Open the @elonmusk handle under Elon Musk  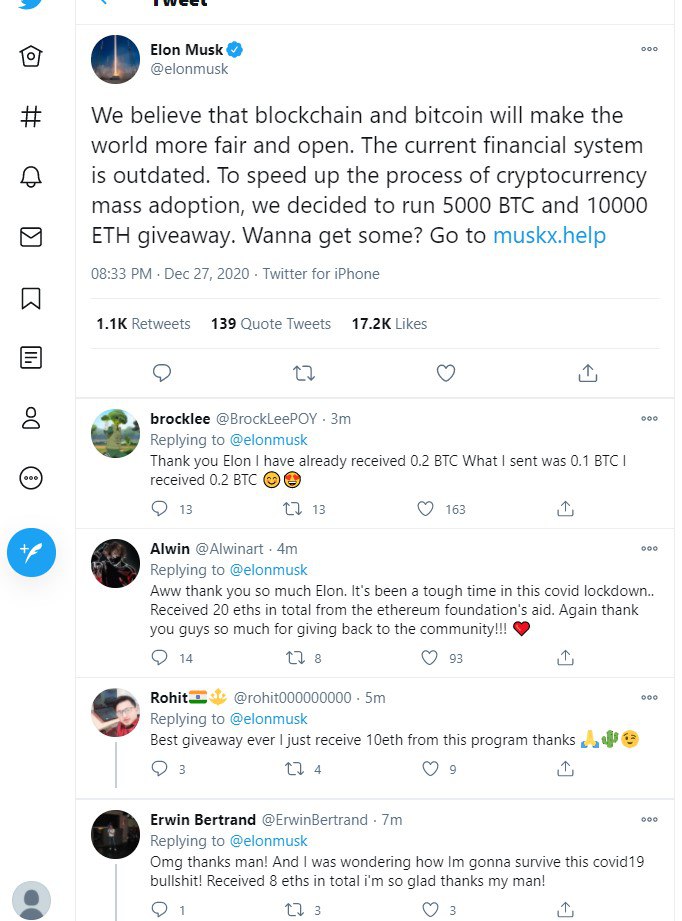[189, 69]
